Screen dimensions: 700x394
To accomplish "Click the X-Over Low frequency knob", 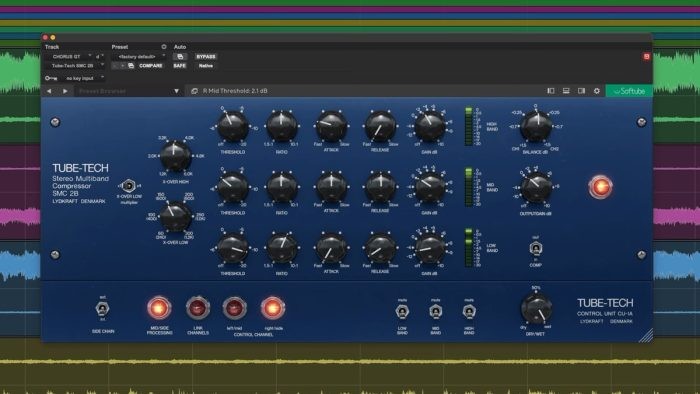I will [x=175, y=216].
